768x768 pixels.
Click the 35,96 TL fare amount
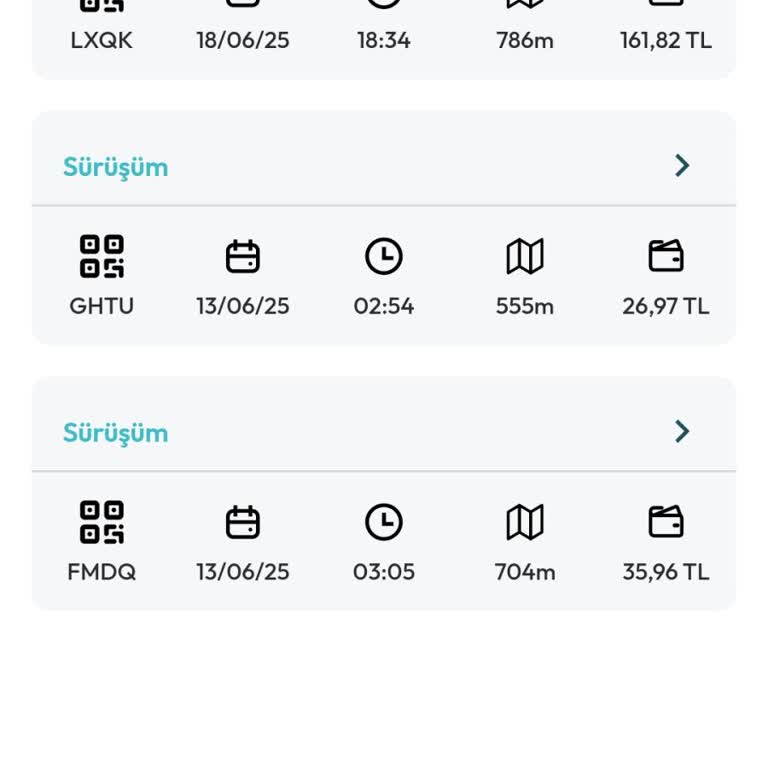(x=666, y=573)
